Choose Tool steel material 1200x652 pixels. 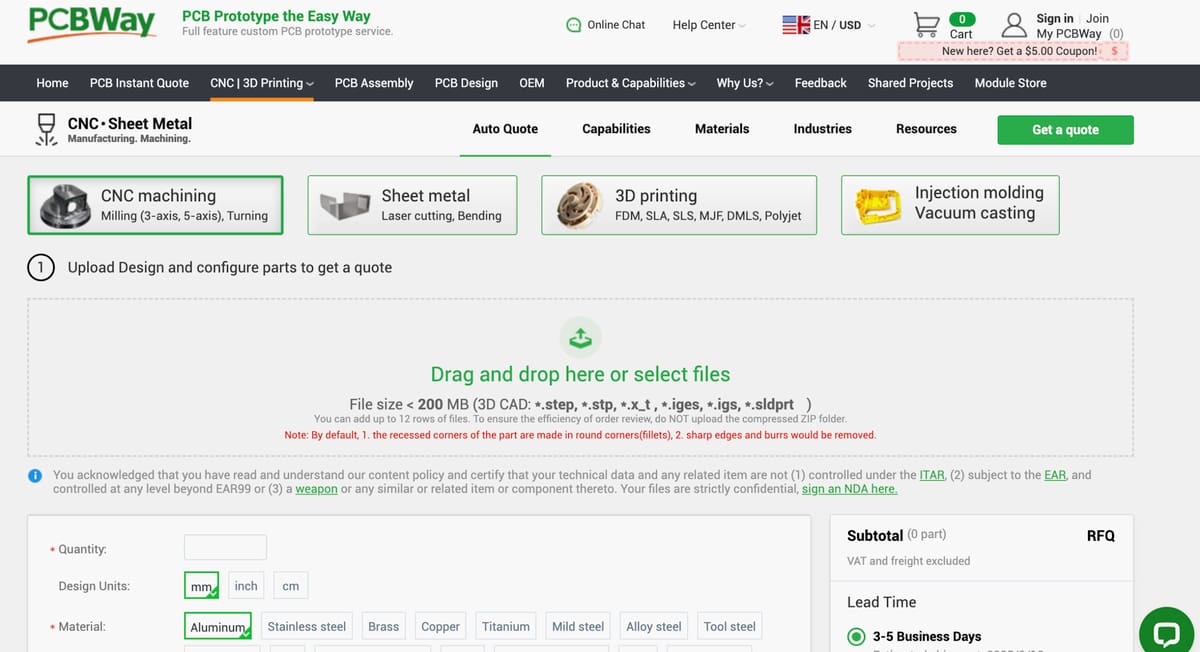pos(729,626)
